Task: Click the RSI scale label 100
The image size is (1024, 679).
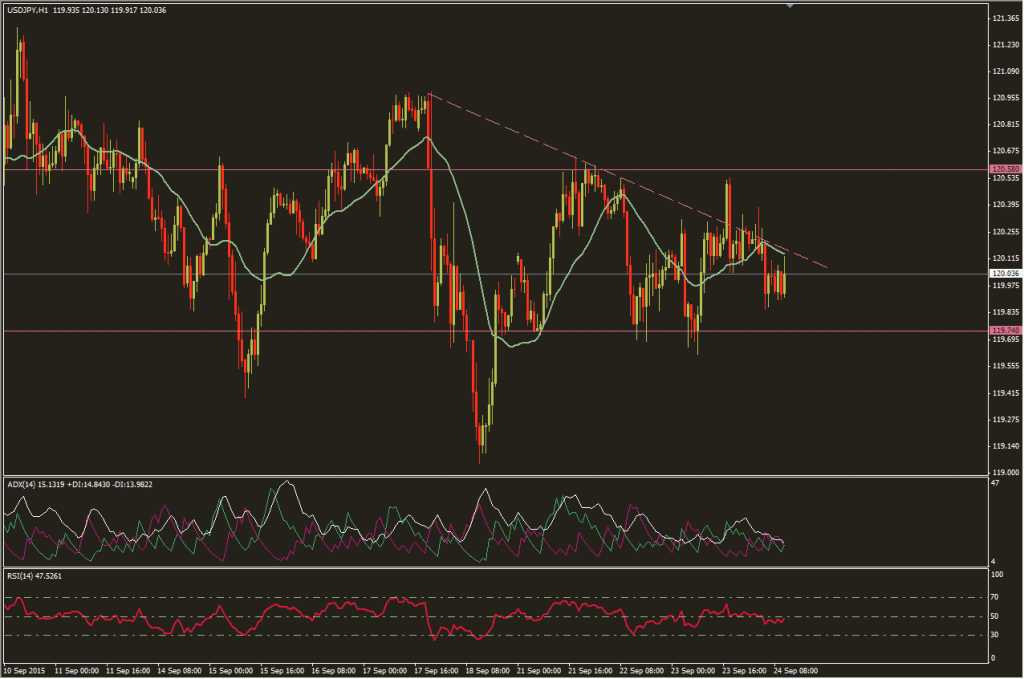Action: pos(997,575)
